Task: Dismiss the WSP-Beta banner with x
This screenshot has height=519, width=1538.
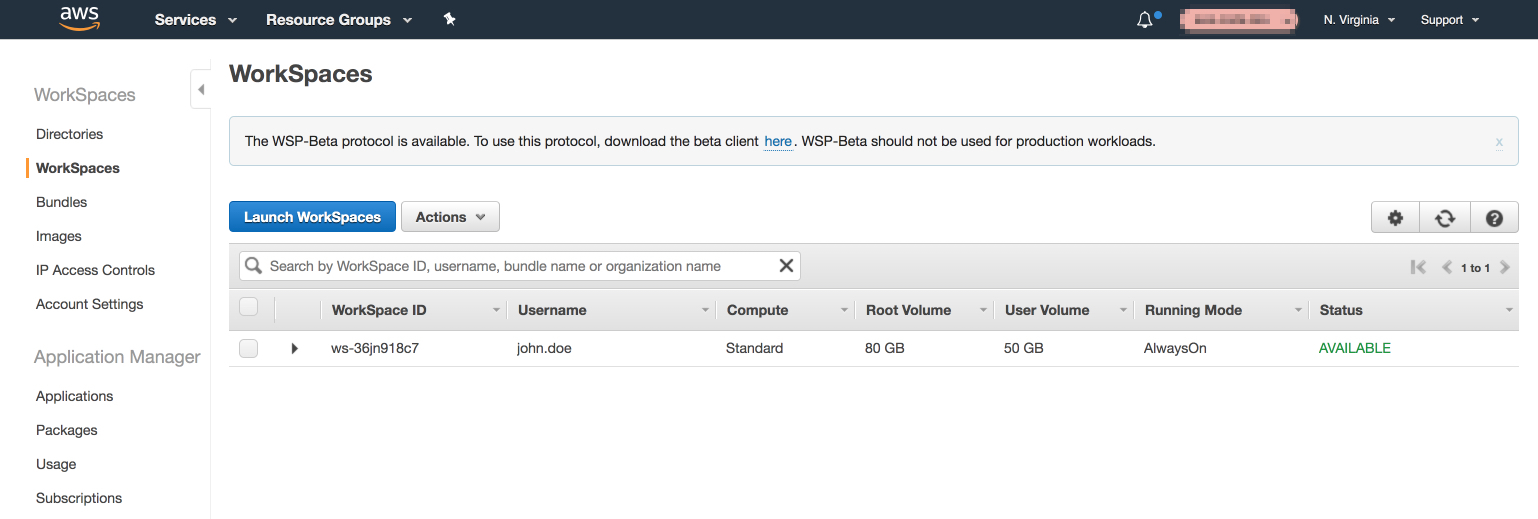Action: pyautogui.click(x=1499, y=142)
